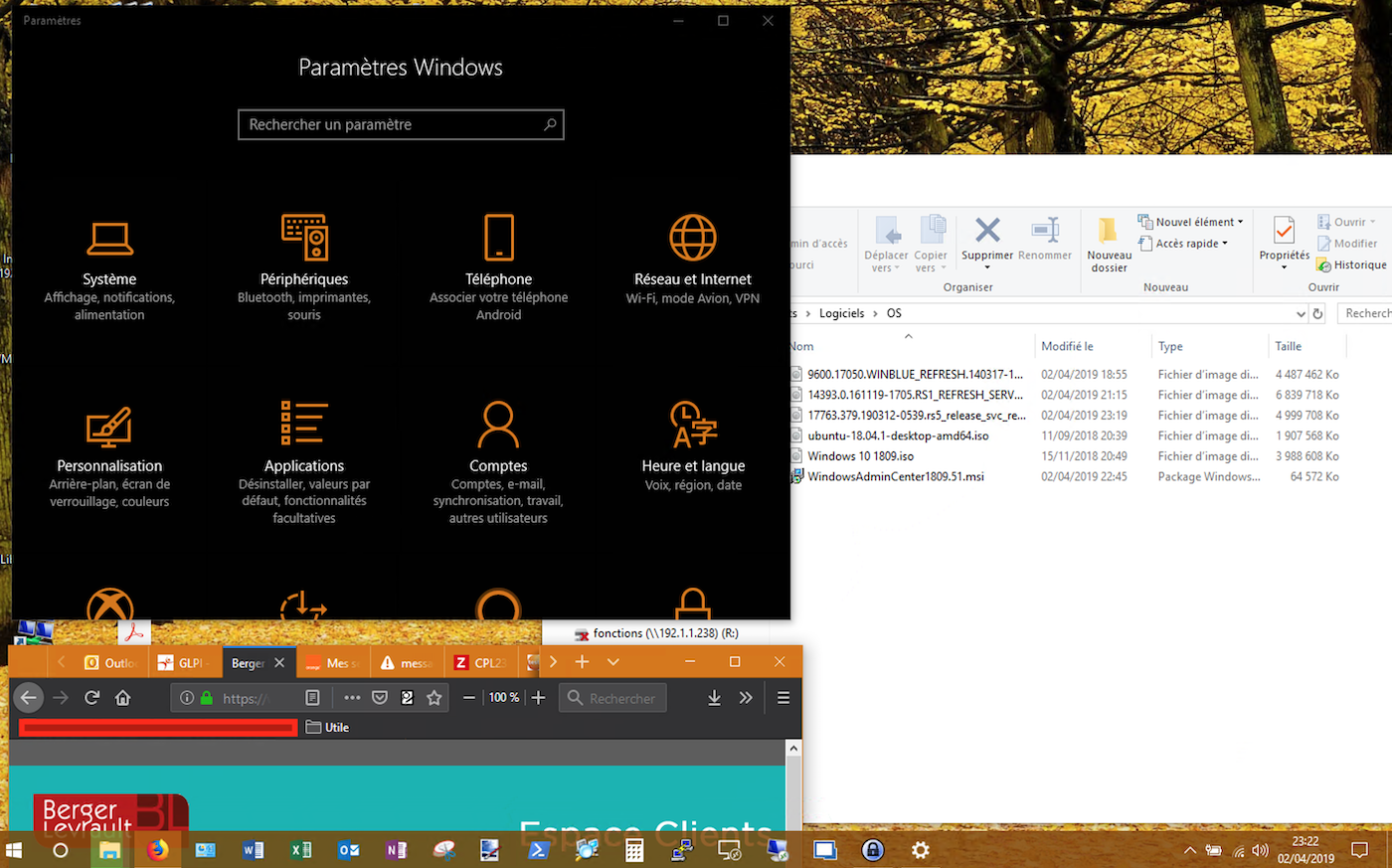Open the Comptes settings category

tap(498, 462)
